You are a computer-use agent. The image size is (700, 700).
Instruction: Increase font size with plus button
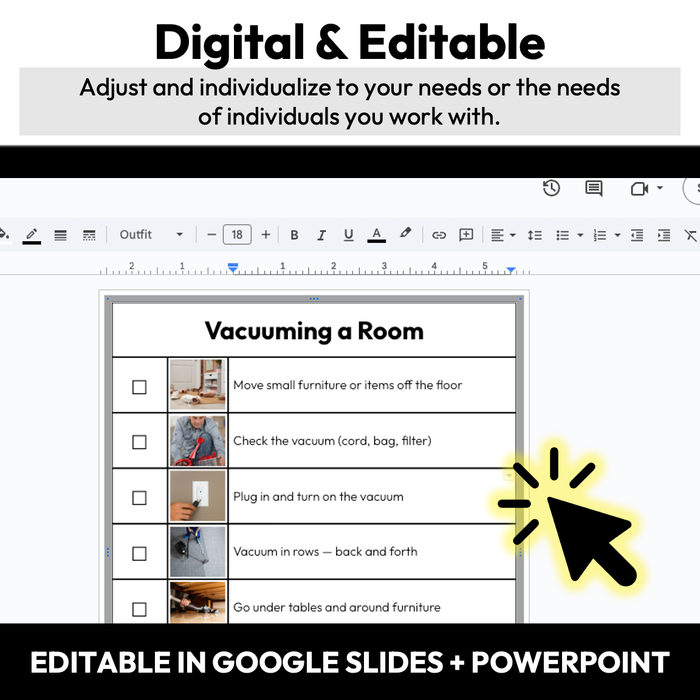coord(265,235)
